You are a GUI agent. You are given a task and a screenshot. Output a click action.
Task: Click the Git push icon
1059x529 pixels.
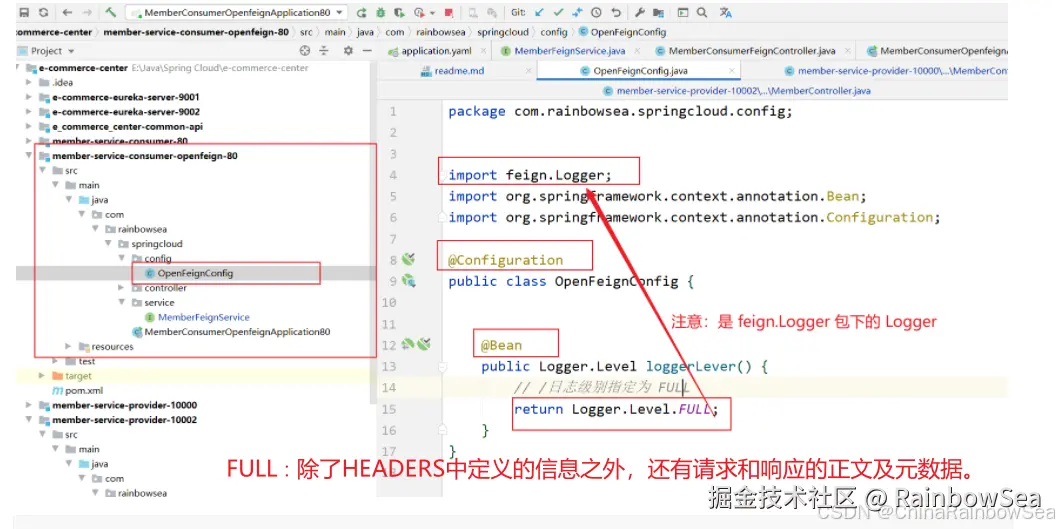click(x=577, y=12)
